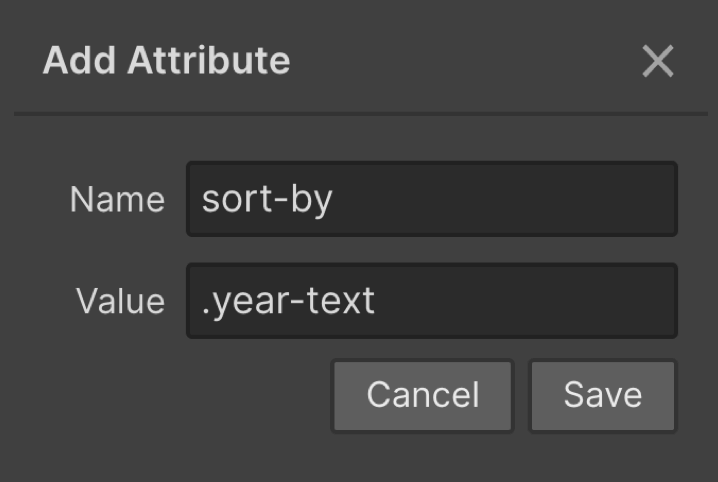This screenshot has width=718, height=482.
Task: Cancel adding the attribute
Action: point(422,395)
